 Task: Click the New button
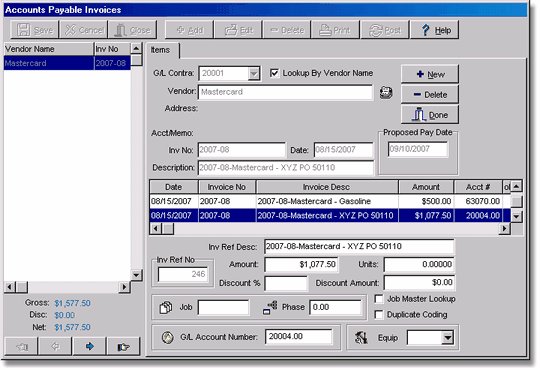(x=429, y=74)
